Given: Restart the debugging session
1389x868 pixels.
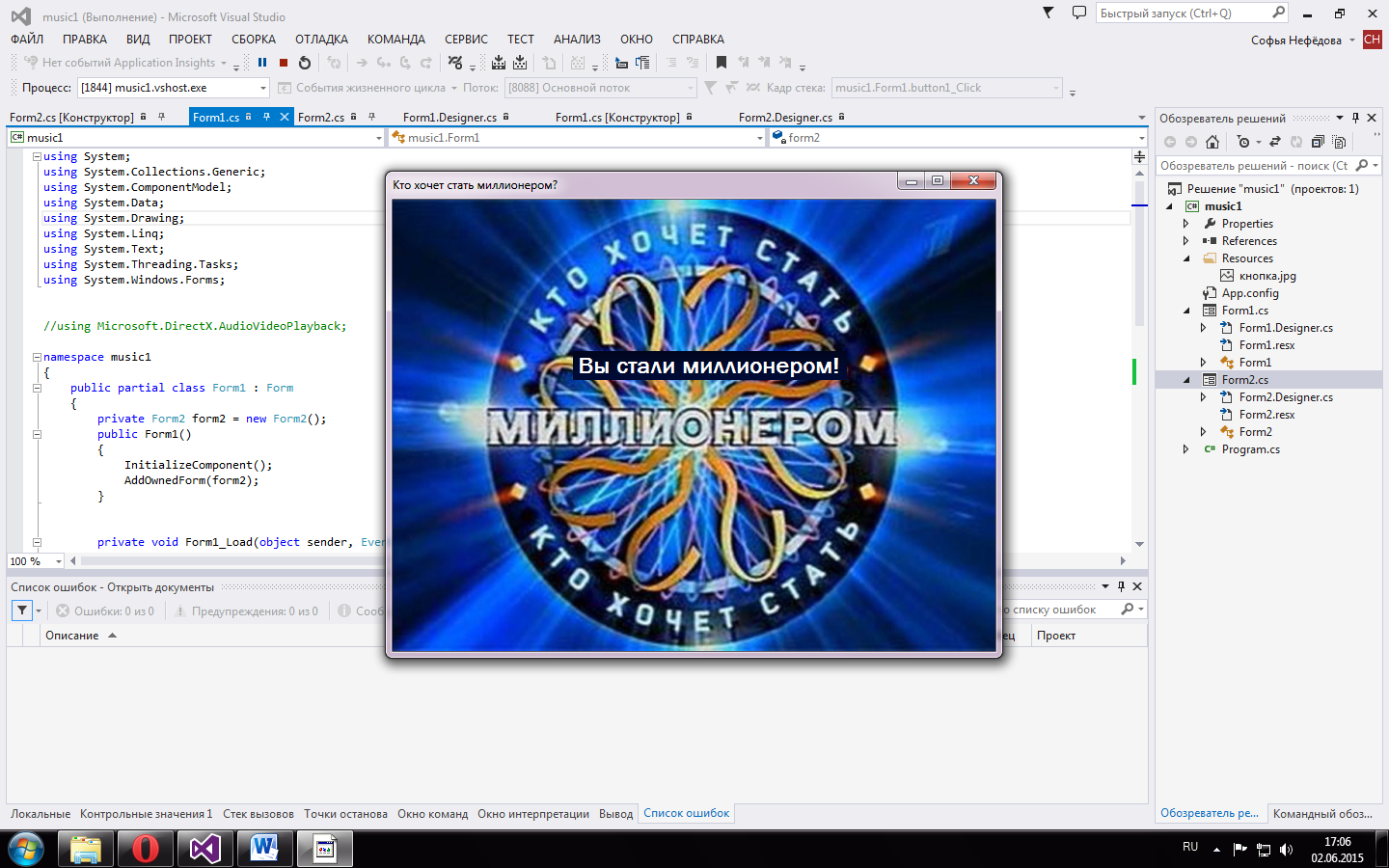Looking at the screenshot, I should coord(305,63).
